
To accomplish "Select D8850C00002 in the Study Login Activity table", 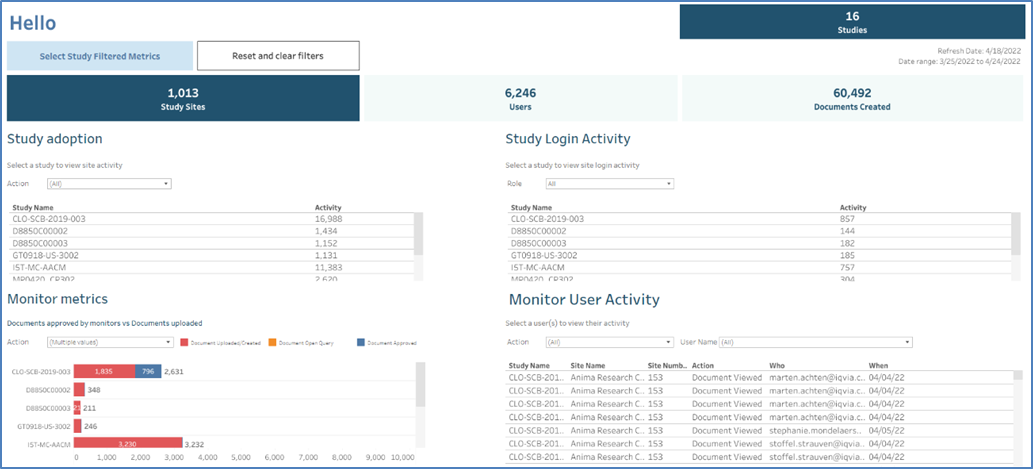I will [x=538, y=231].
